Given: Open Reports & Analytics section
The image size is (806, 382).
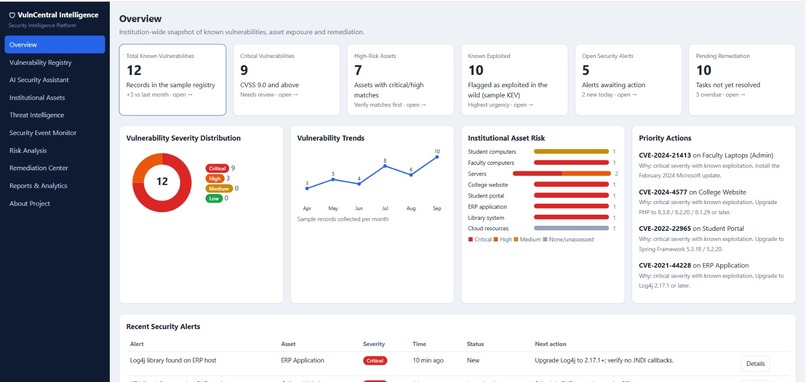Looking at the screenshot, I should click(x=54, y=186).
